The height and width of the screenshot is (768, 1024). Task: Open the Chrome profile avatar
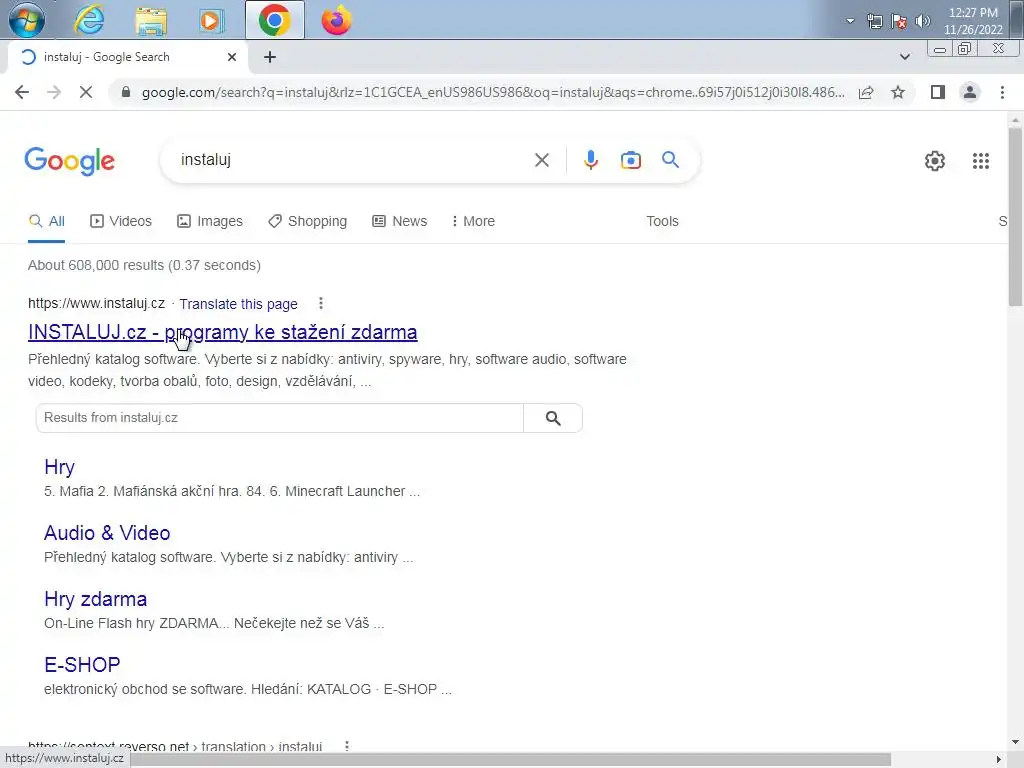[x=970, y=92]
